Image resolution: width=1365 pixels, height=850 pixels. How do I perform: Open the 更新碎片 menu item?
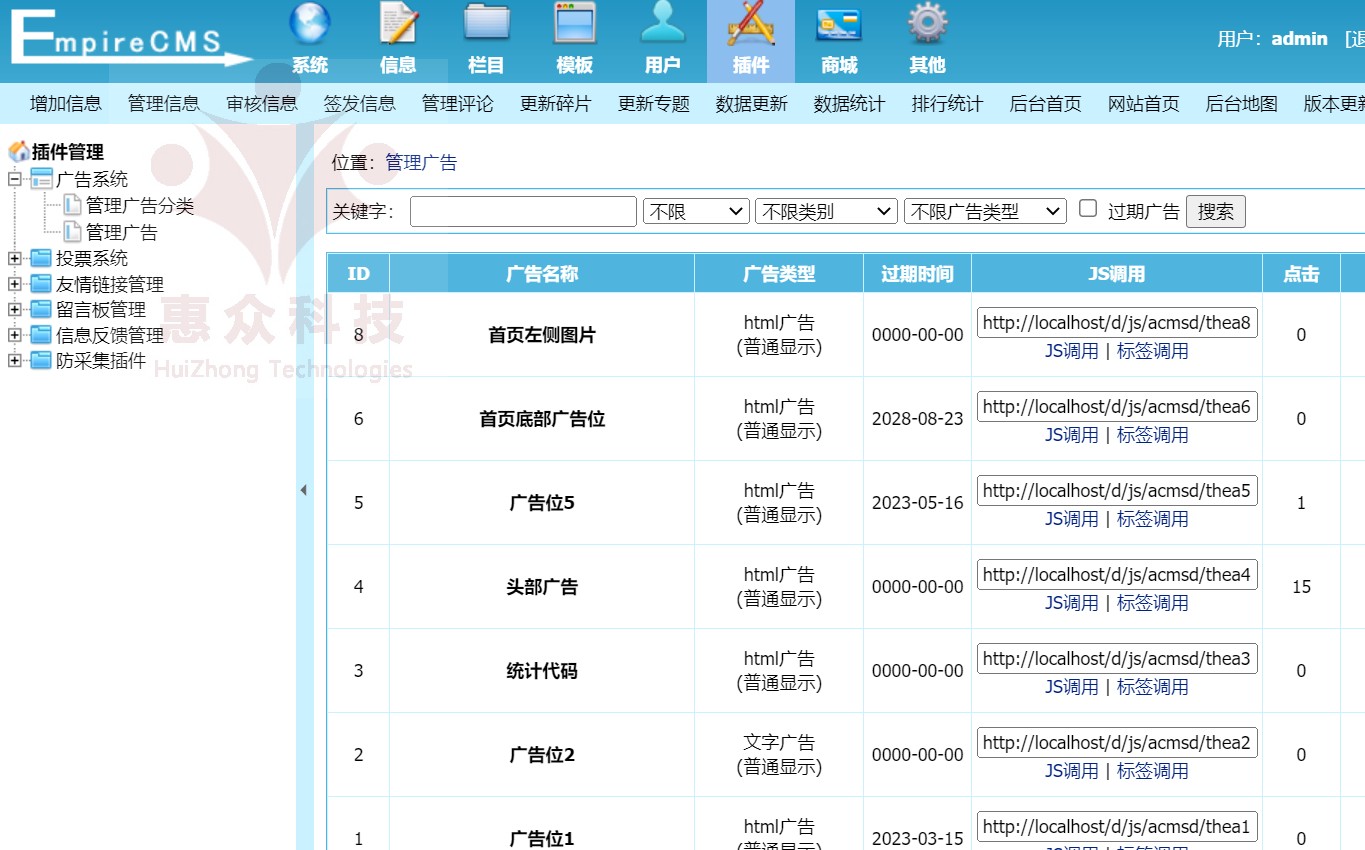(556, 104)
